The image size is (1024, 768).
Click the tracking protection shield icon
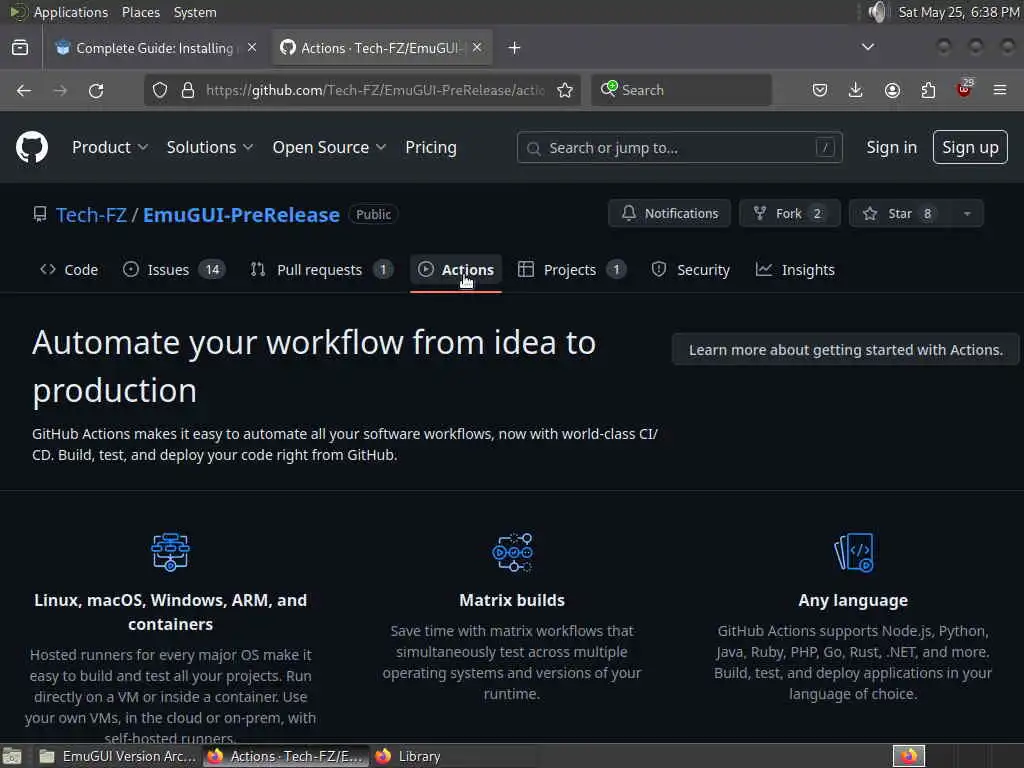coord(160,90)
